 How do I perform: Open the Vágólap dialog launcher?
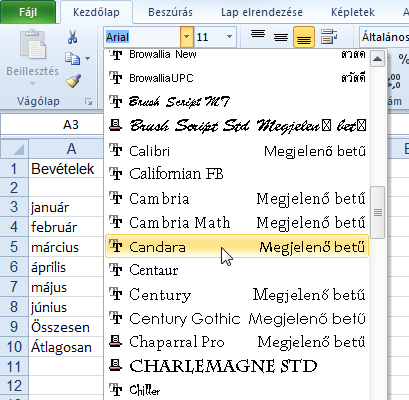click(x=88, y=102)
